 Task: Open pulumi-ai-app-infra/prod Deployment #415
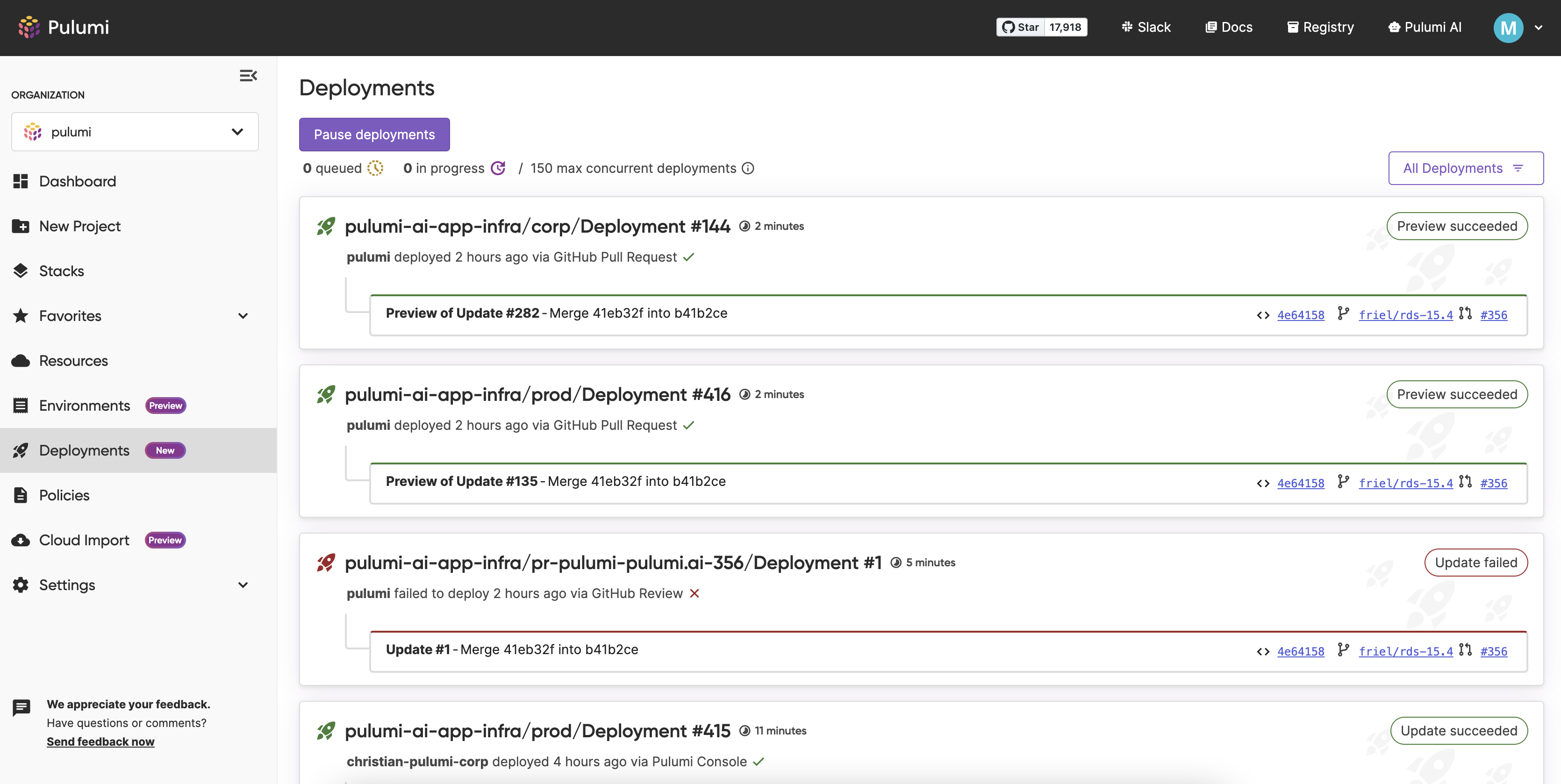[x=537, y=731]
